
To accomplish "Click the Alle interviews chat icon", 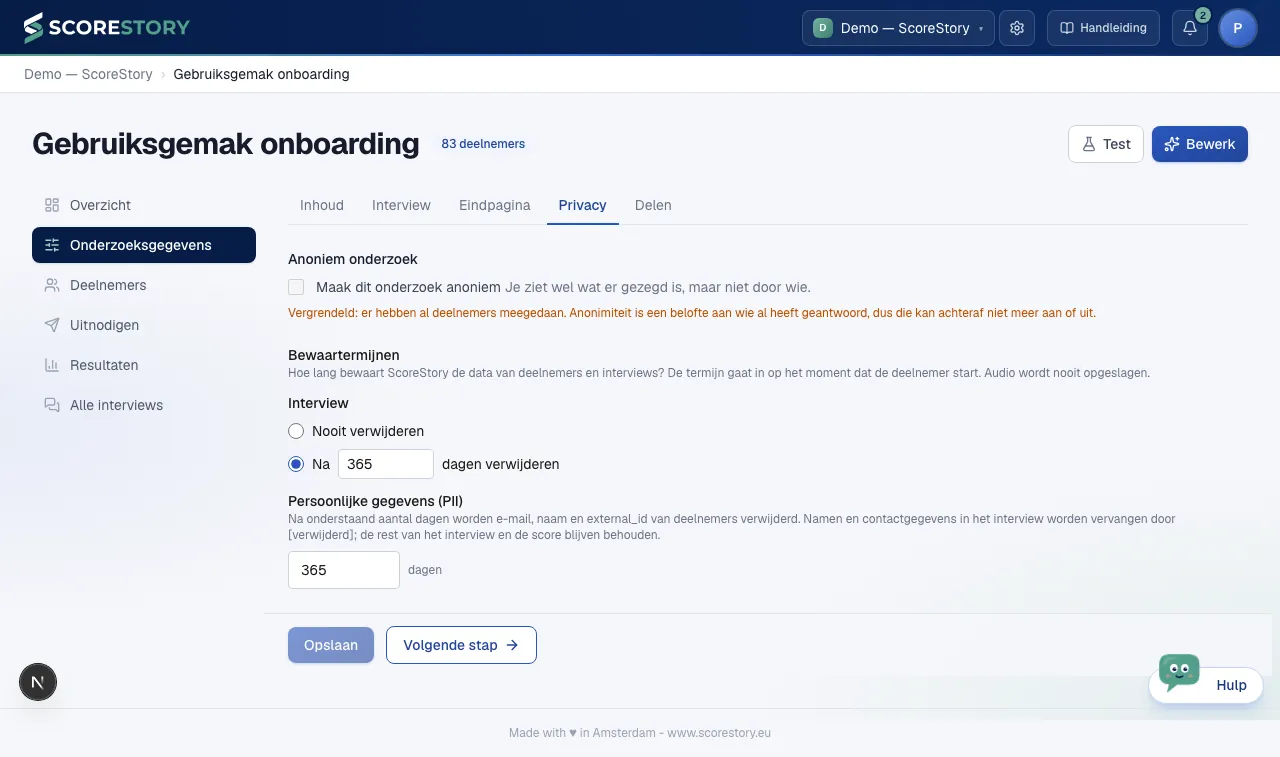I will (52, 405).
